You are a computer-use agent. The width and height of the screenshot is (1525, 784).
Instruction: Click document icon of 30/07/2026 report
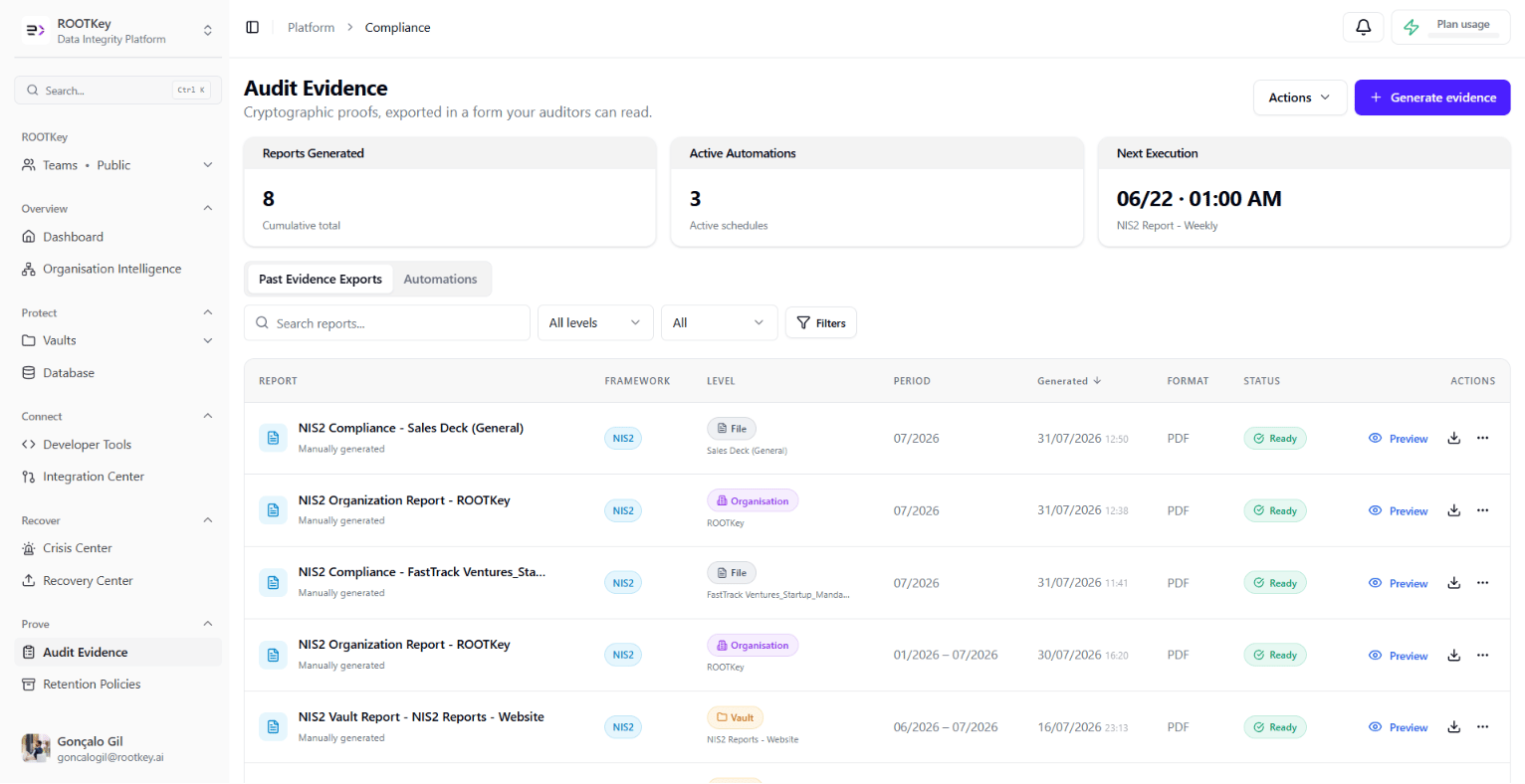[273, 655]
